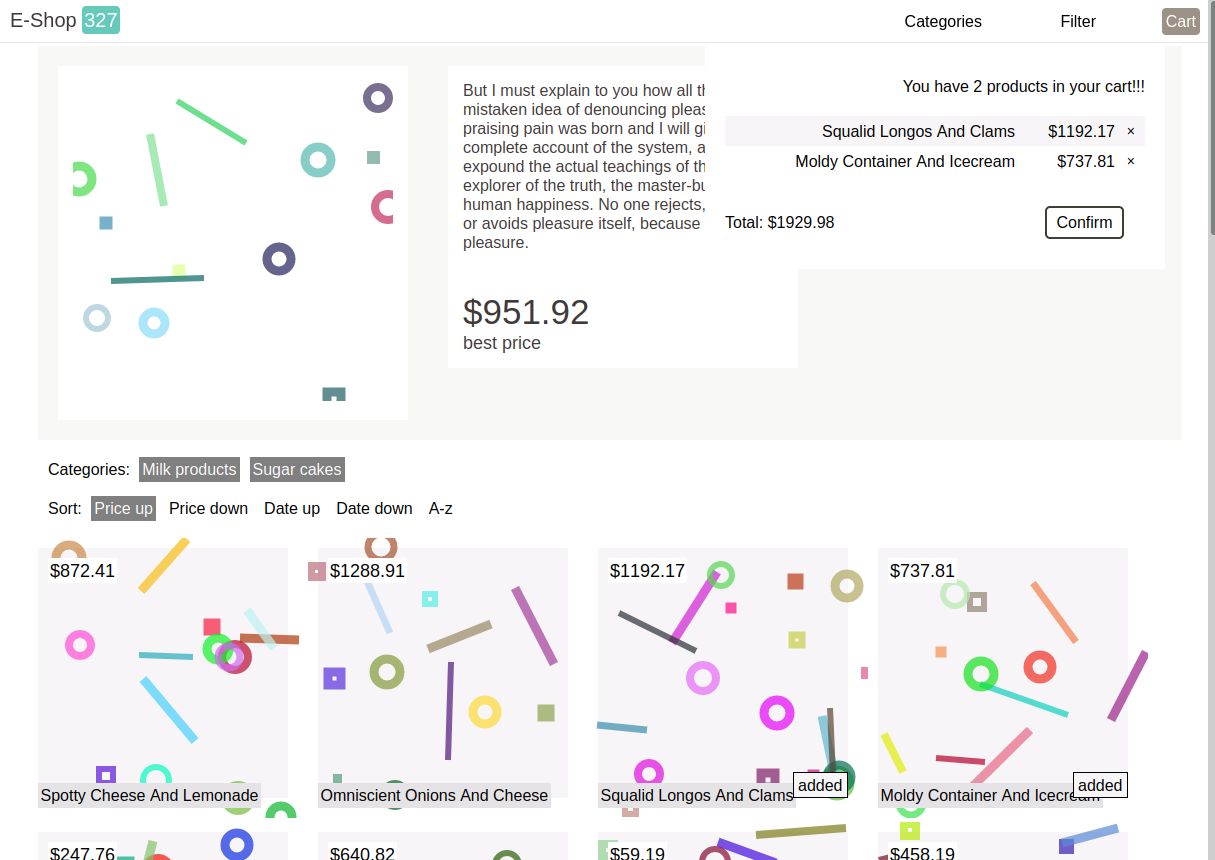1215x860 pixels.
Task: Click the 327 badge beside E-Shop
Action: click(101, 20)
